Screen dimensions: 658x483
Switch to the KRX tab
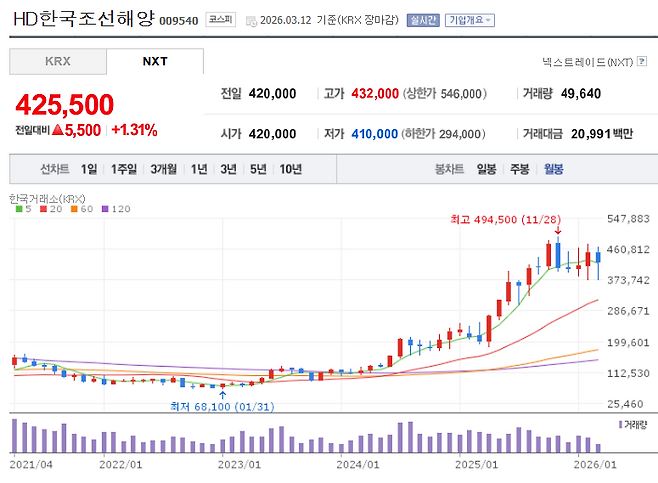point(58,61)
